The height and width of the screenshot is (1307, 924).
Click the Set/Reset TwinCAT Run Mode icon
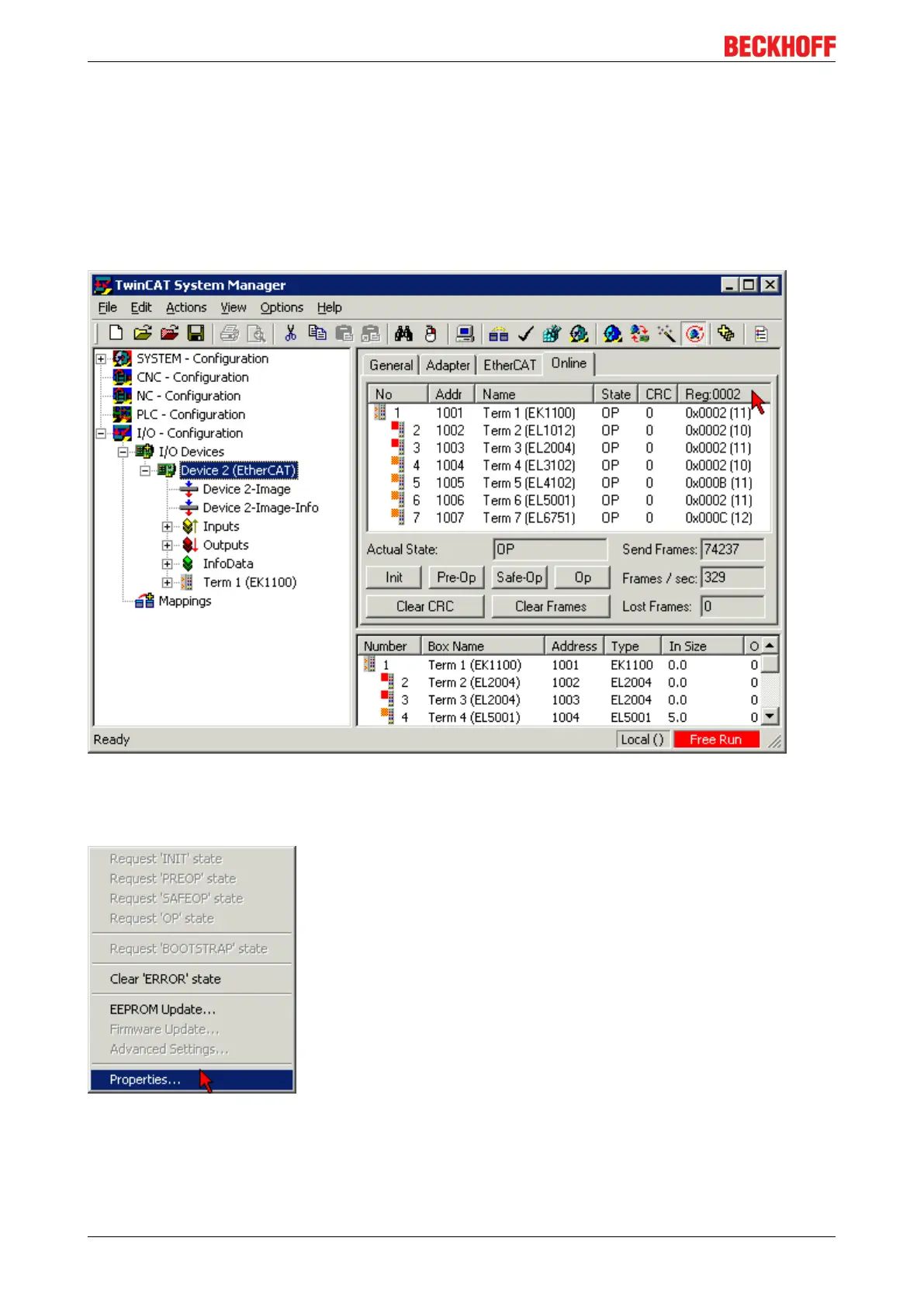579,333
